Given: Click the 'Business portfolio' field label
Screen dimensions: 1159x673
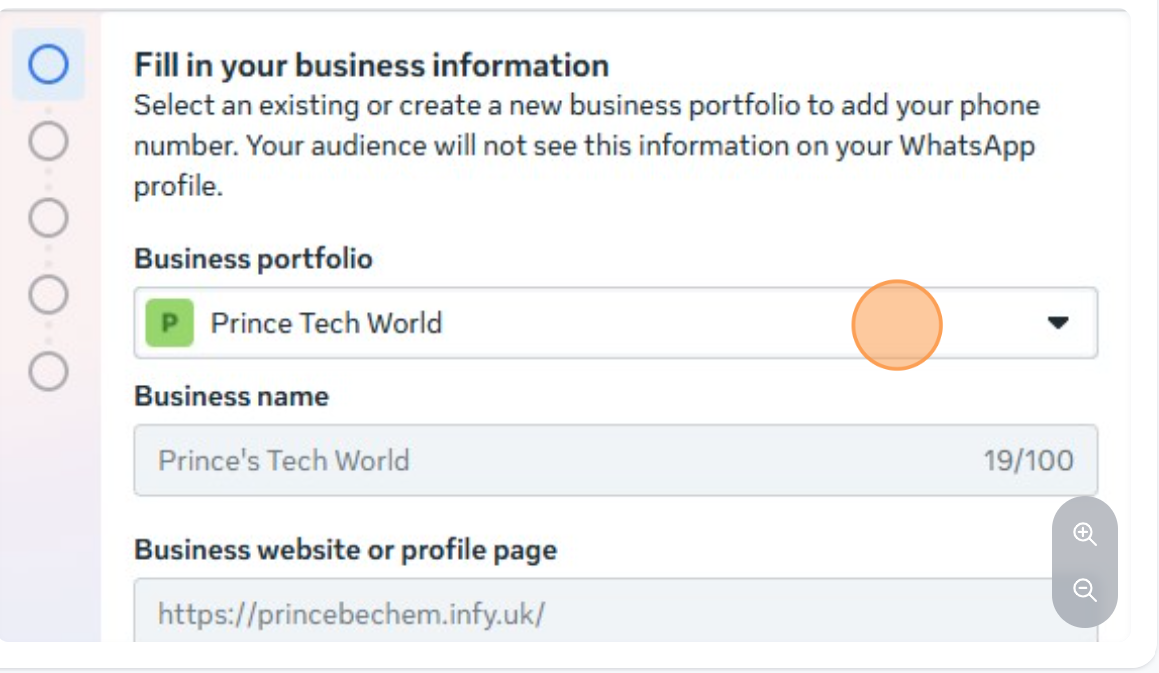Looking at the screenshot, I should 253,259.
